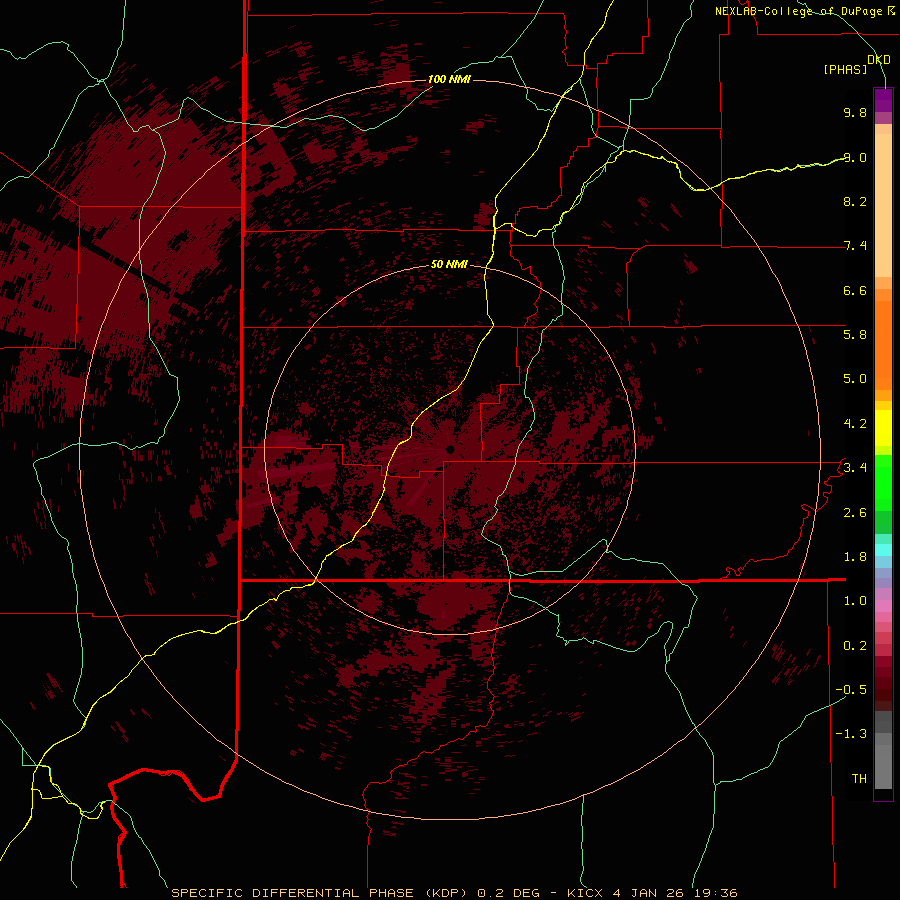This screenshot has width=900, height=900.
Task: Click the 5.0 scale value
Action: 855,379
